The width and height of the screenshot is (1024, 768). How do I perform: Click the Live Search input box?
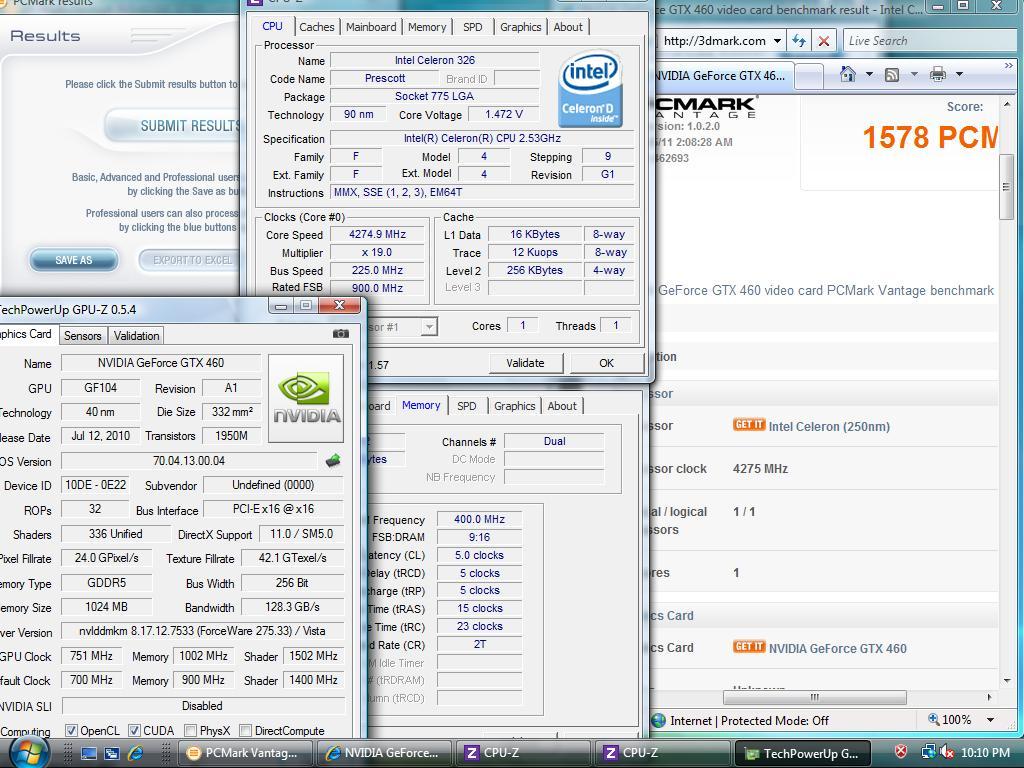(929, 40)
